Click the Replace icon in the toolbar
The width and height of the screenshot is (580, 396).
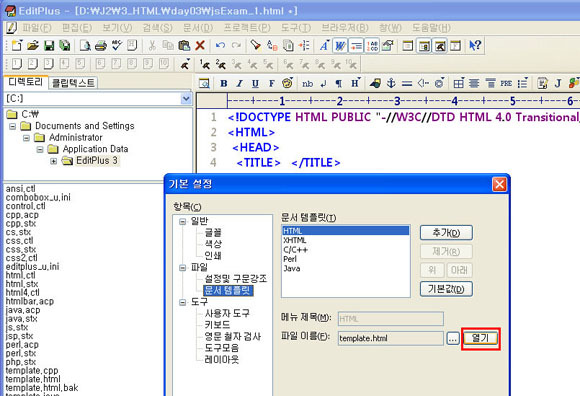click(272, 45)
